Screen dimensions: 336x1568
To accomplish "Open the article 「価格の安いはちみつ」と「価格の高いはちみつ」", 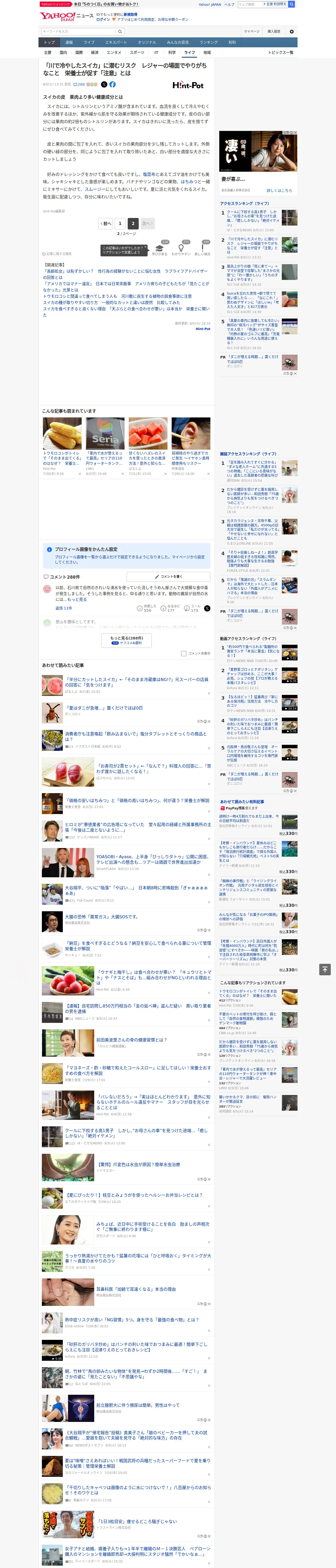I will coord(137,800).
